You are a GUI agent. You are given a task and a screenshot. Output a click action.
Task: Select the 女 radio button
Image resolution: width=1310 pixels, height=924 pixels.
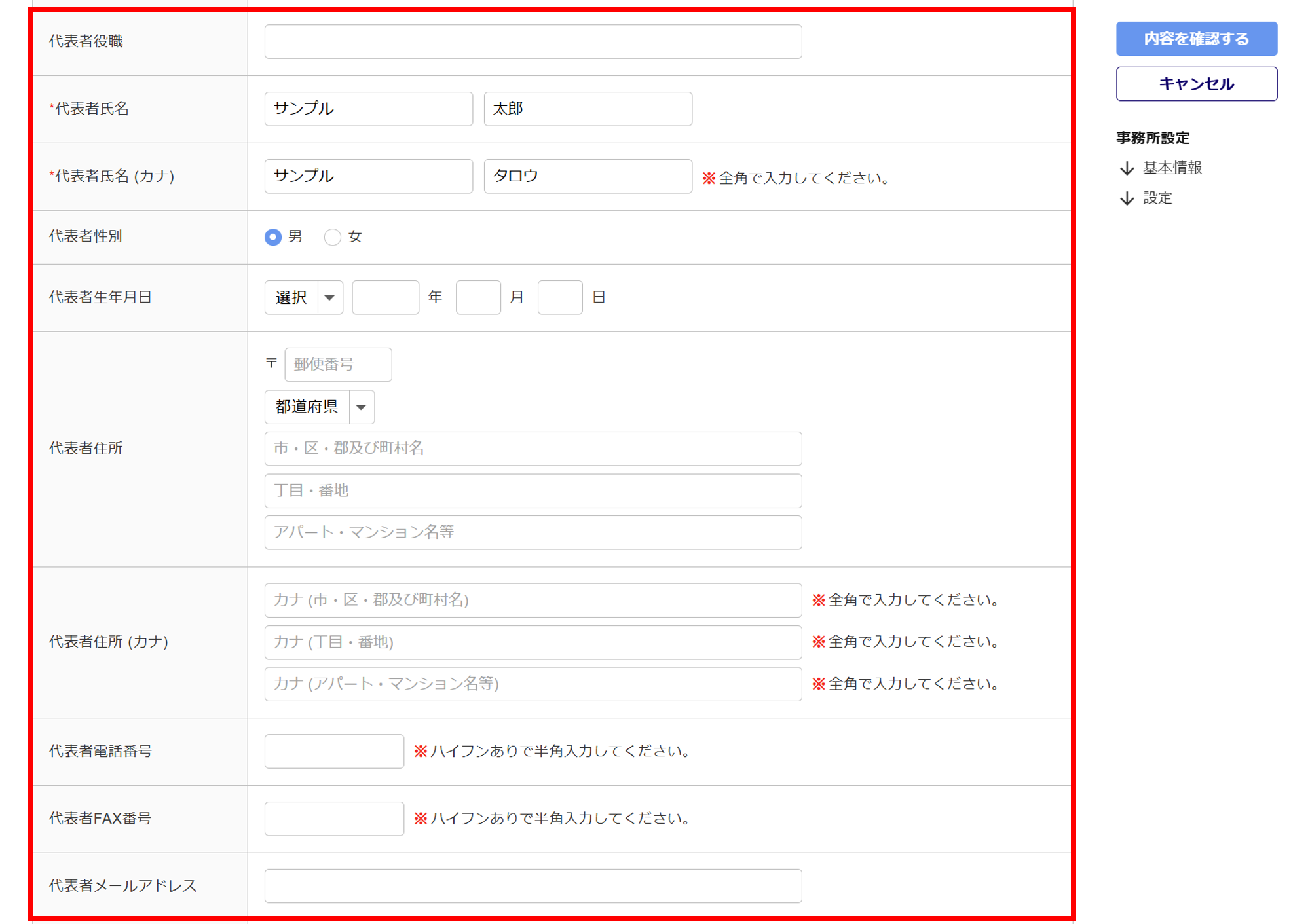pyautogui.click(x=333, y=236)
